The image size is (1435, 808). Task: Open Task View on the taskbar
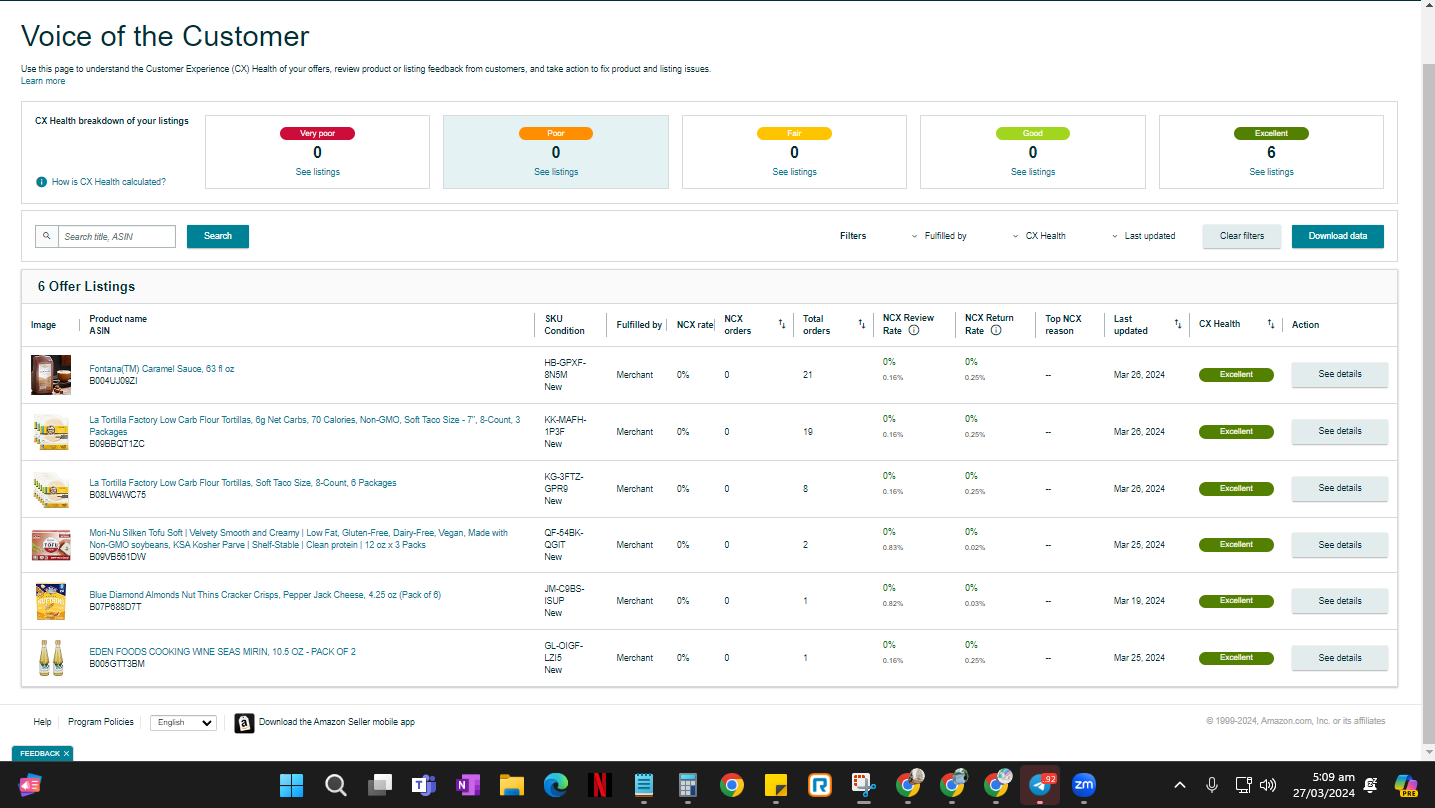380,785
